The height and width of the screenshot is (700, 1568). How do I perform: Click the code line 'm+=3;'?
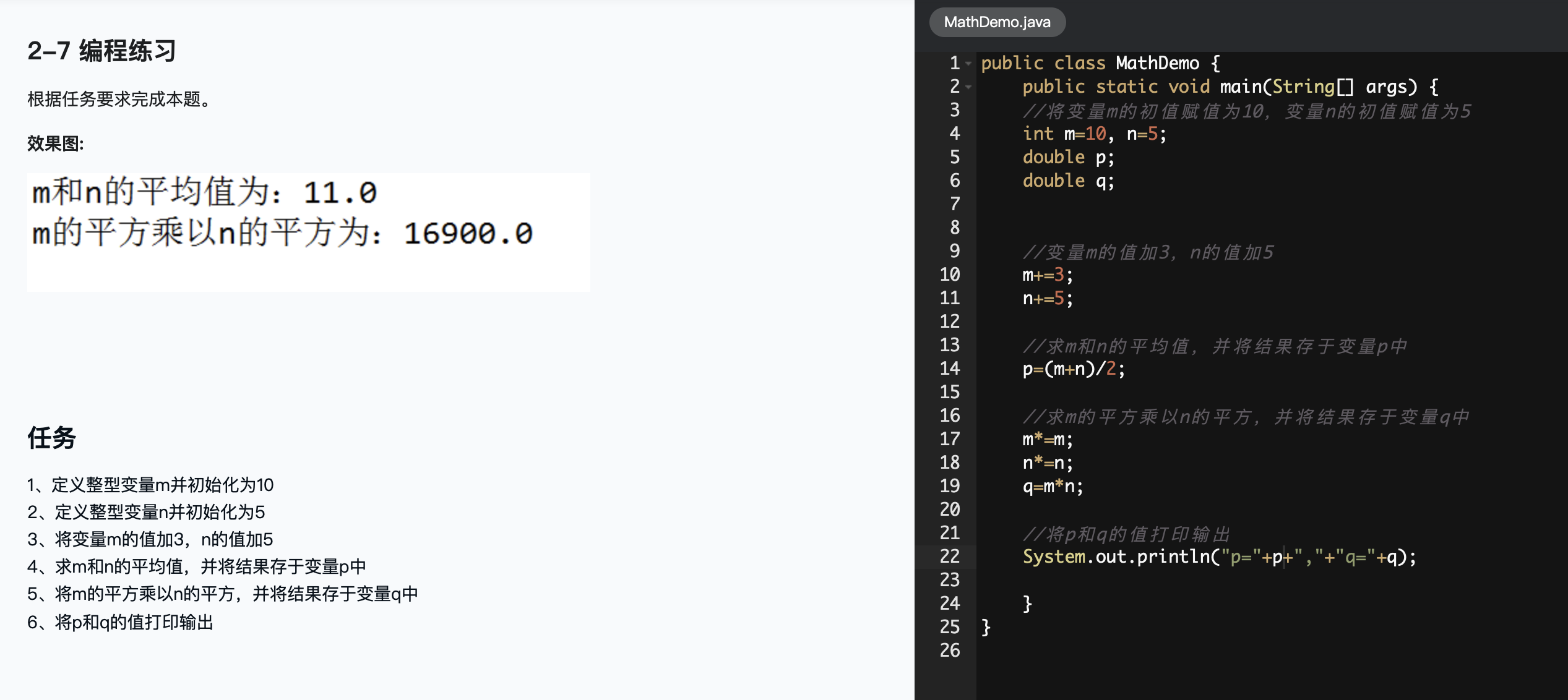click(1048, 275)
